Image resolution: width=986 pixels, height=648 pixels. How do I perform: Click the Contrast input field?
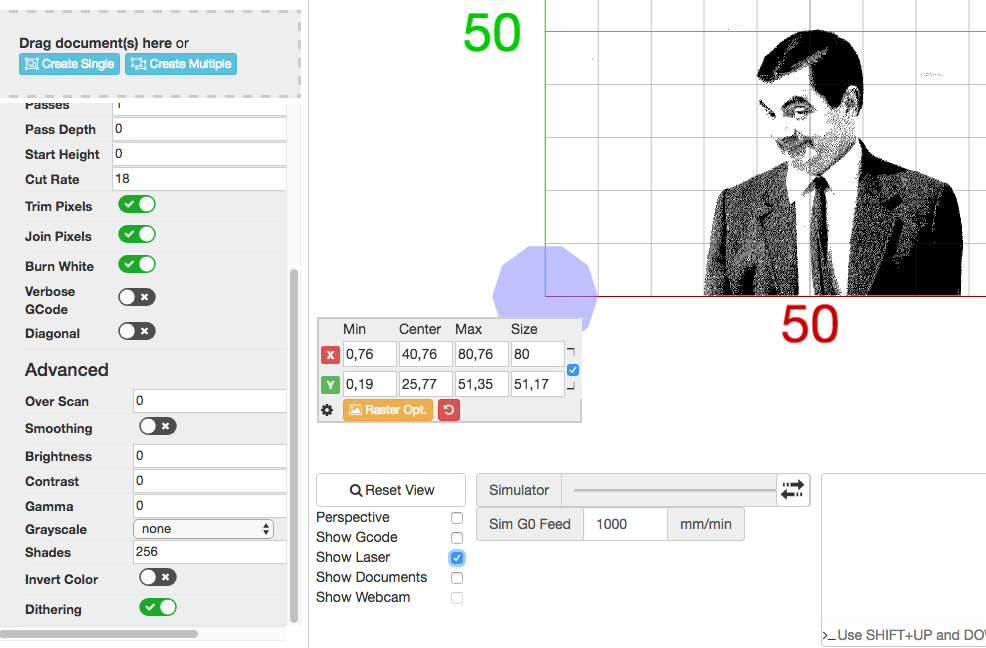click(210, 481)
